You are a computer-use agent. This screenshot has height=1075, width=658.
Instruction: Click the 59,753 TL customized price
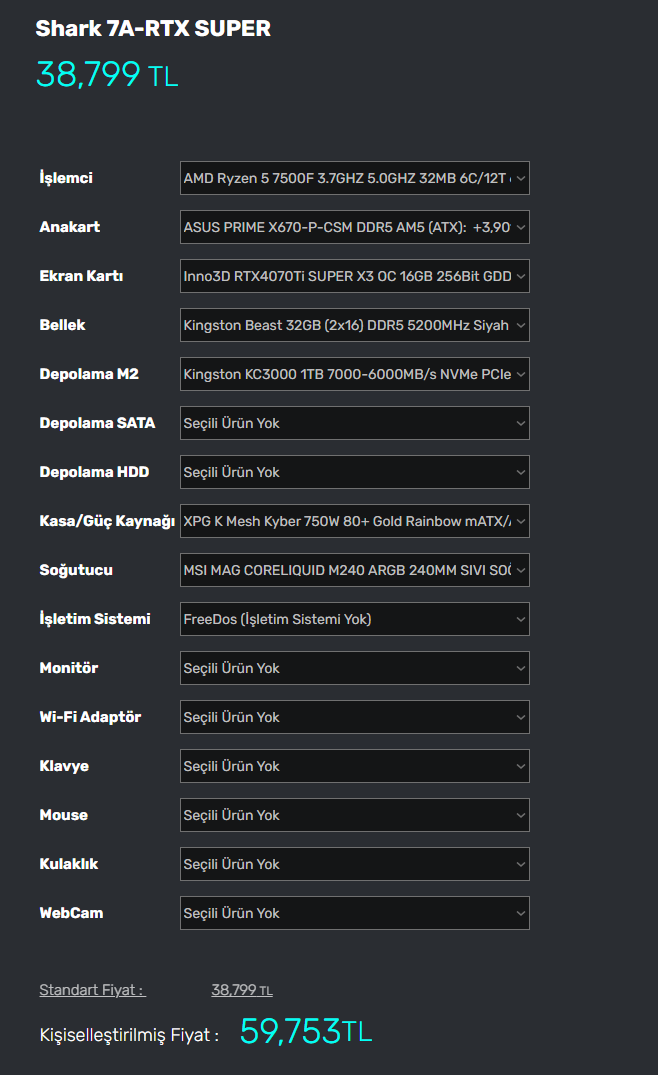coord(305,1032)
